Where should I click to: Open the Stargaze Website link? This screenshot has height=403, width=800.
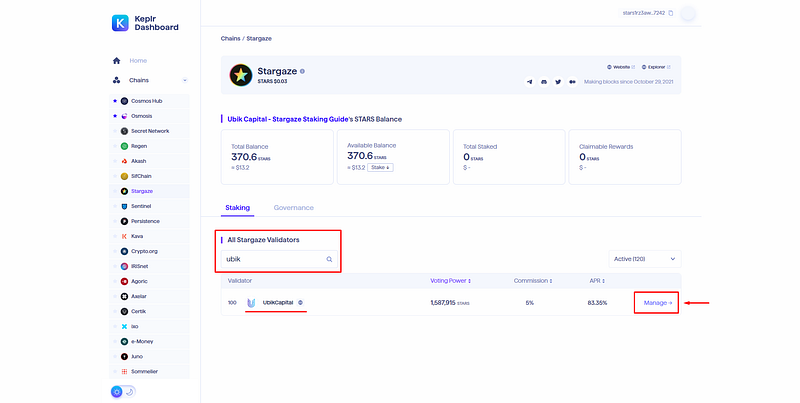tap(621, 67)
